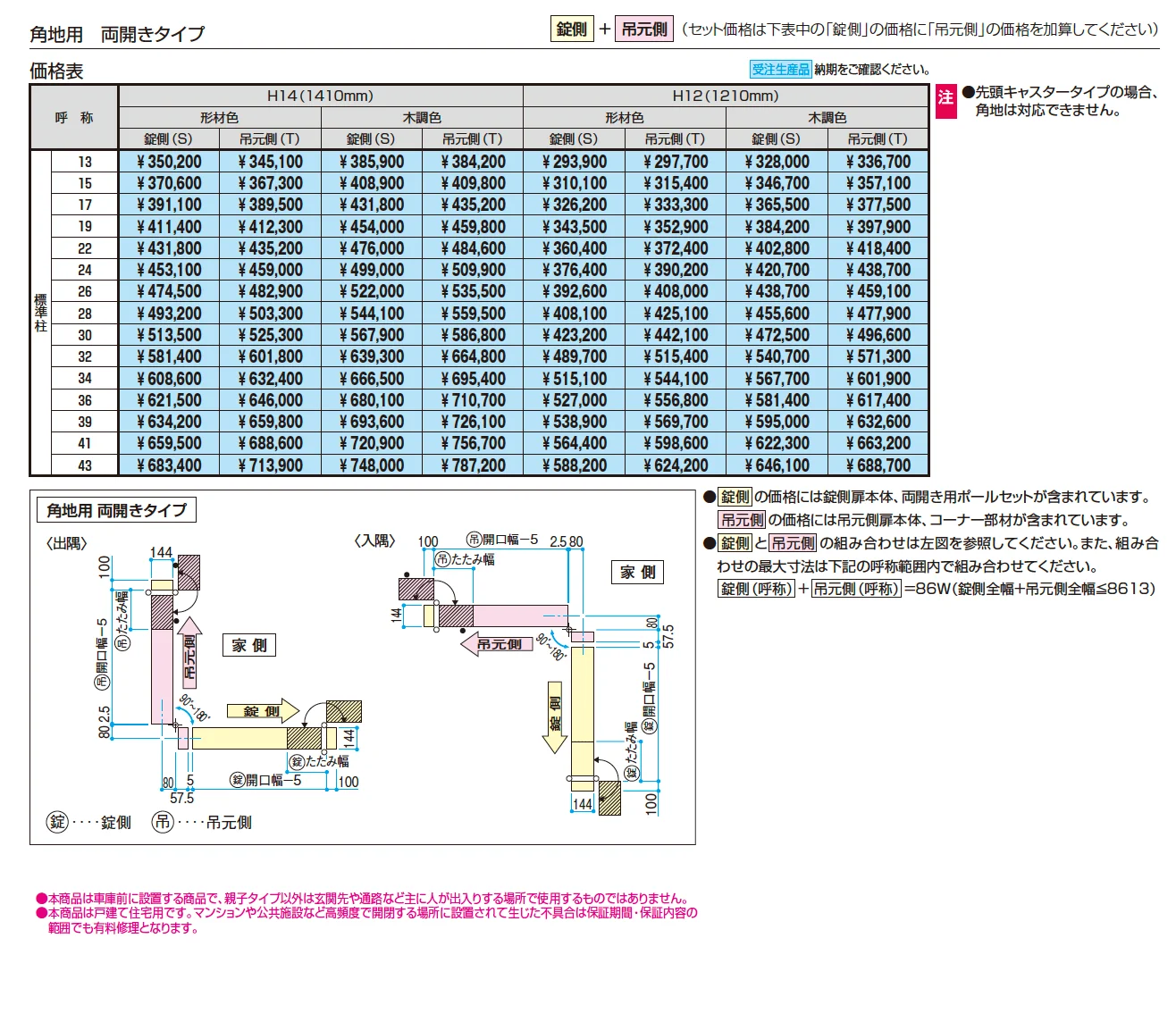
Task: Click the 標準柱 vertical label
Action: pyautogui.click(x=40, y=314)
